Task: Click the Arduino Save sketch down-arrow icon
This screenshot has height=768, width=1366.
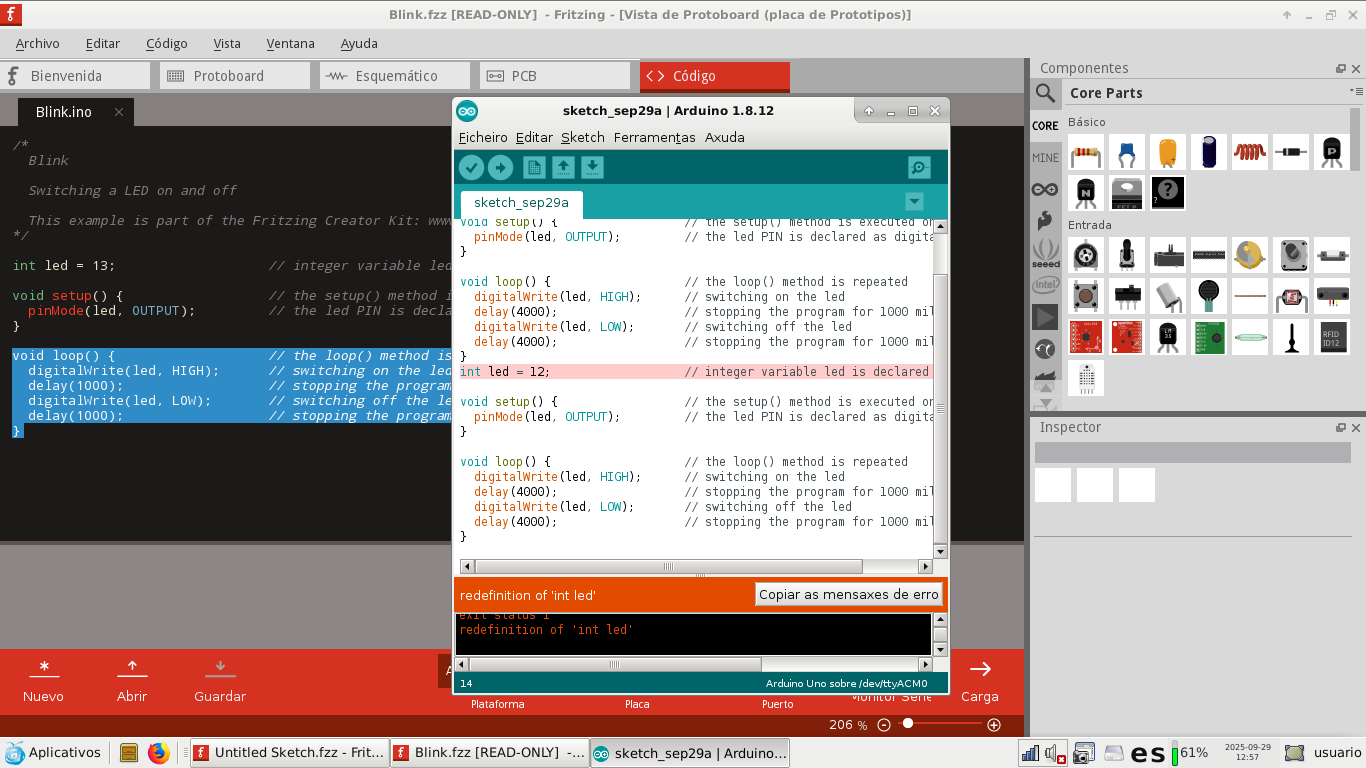Action: [x=592, y=168]
